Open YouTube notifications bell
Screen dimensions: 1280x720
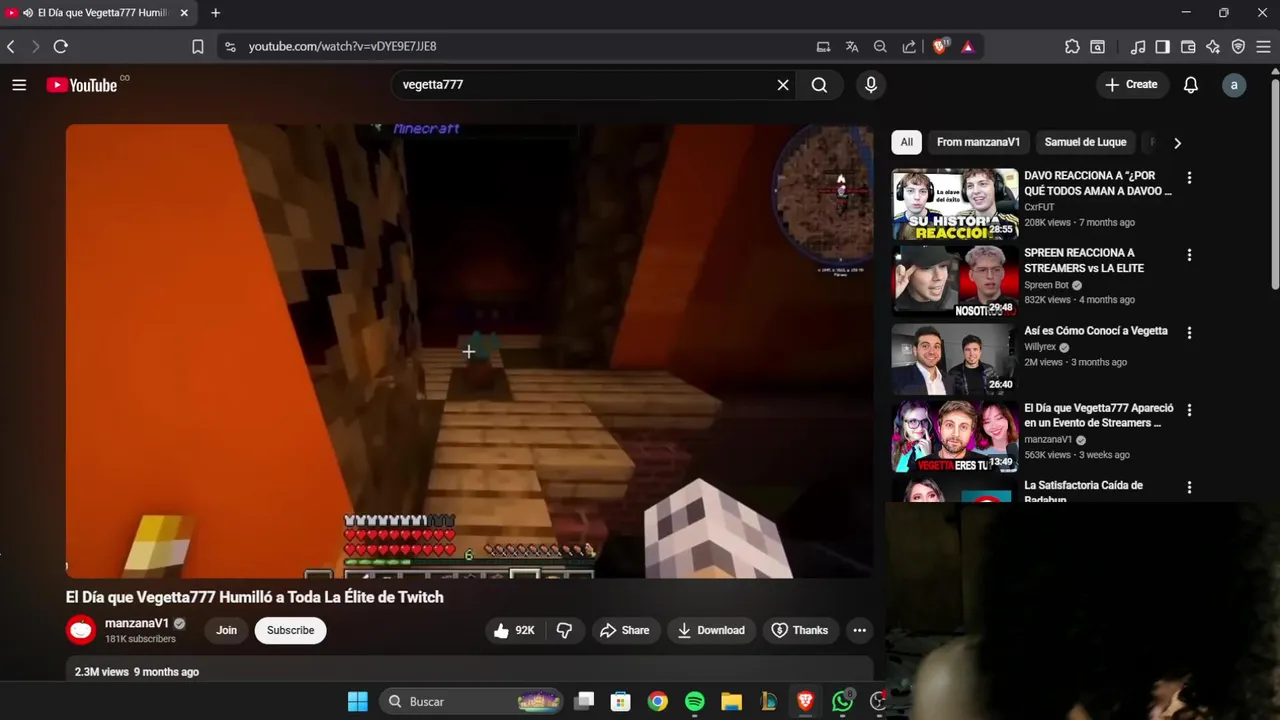click(1190, 85)
